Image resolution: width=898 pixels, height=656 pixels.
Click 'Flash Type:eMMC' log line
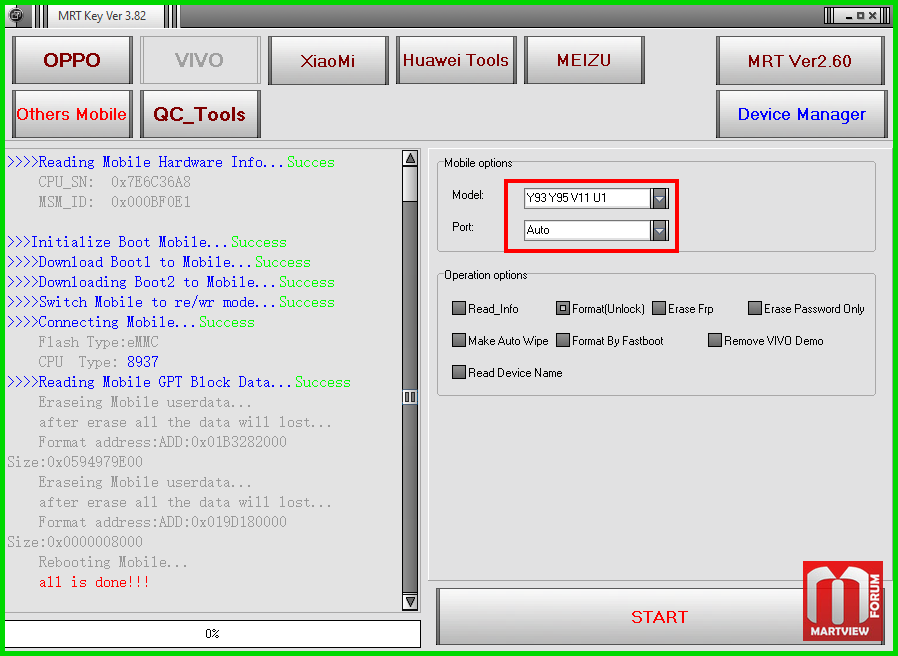[x=99, y=343]
